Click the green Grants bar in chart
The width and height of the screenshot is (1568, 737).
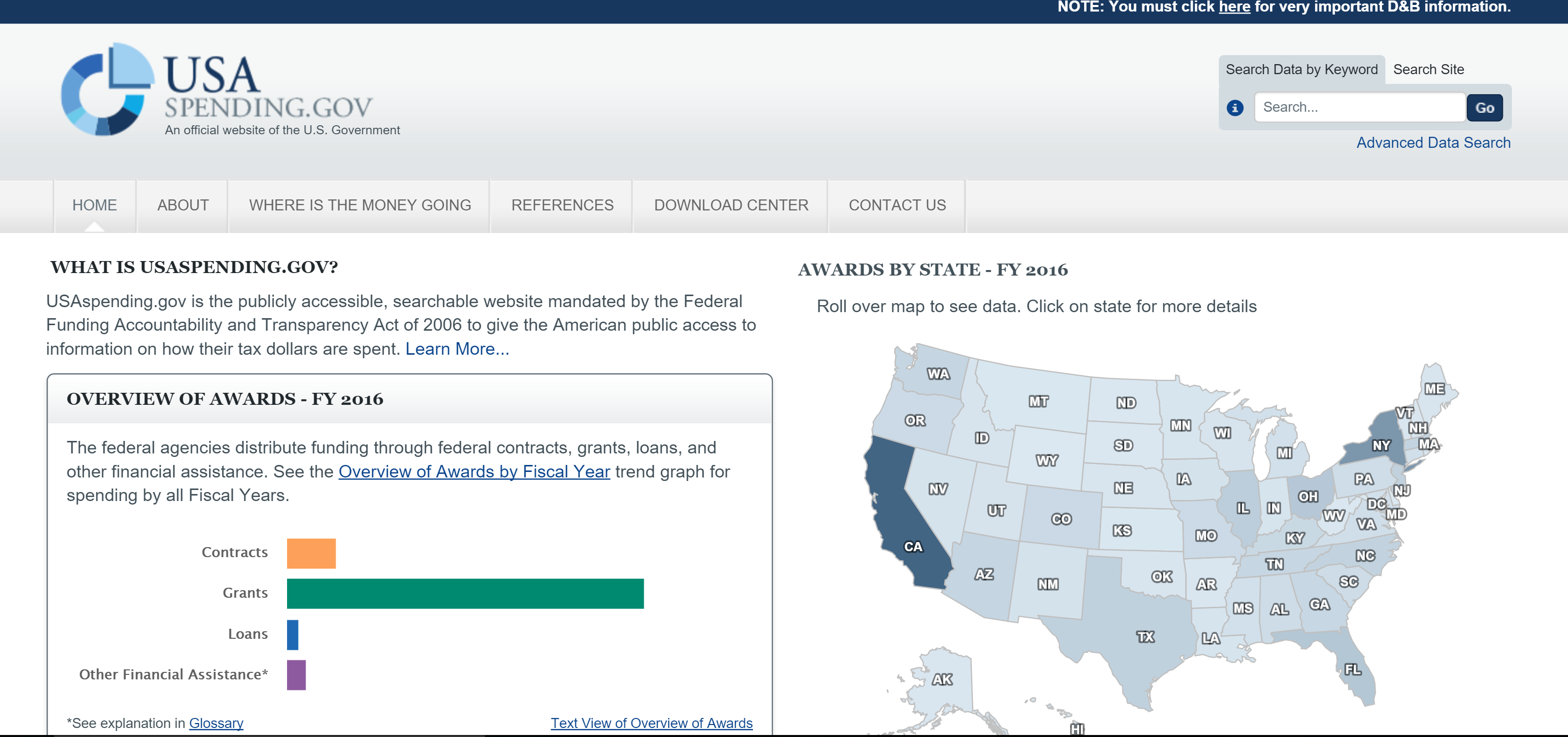point(465,593)
